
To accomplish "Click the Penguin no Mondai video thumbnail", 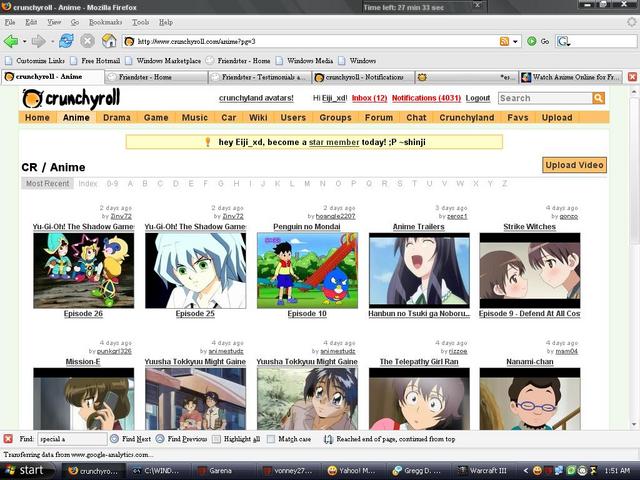I will point(307,270).
